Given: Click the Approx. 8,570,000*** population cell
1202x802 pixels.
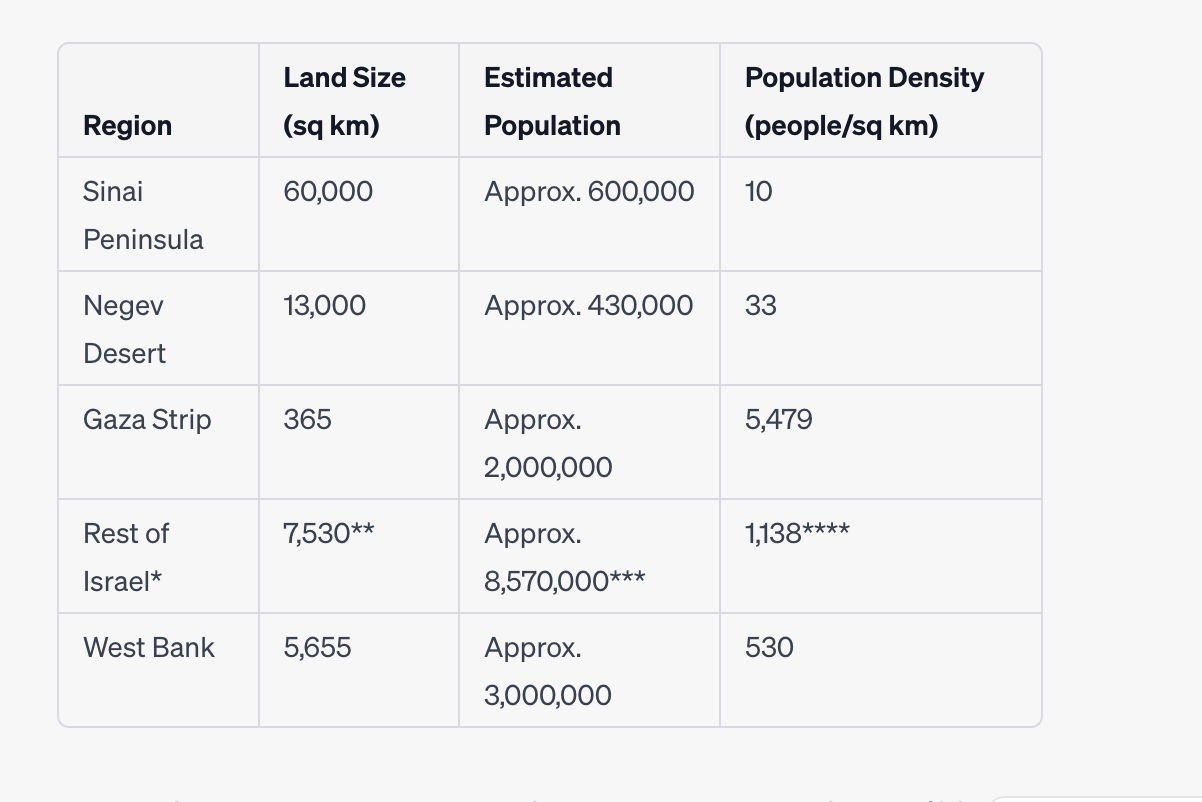Looking at the screenshot, I should click(564, 557).
